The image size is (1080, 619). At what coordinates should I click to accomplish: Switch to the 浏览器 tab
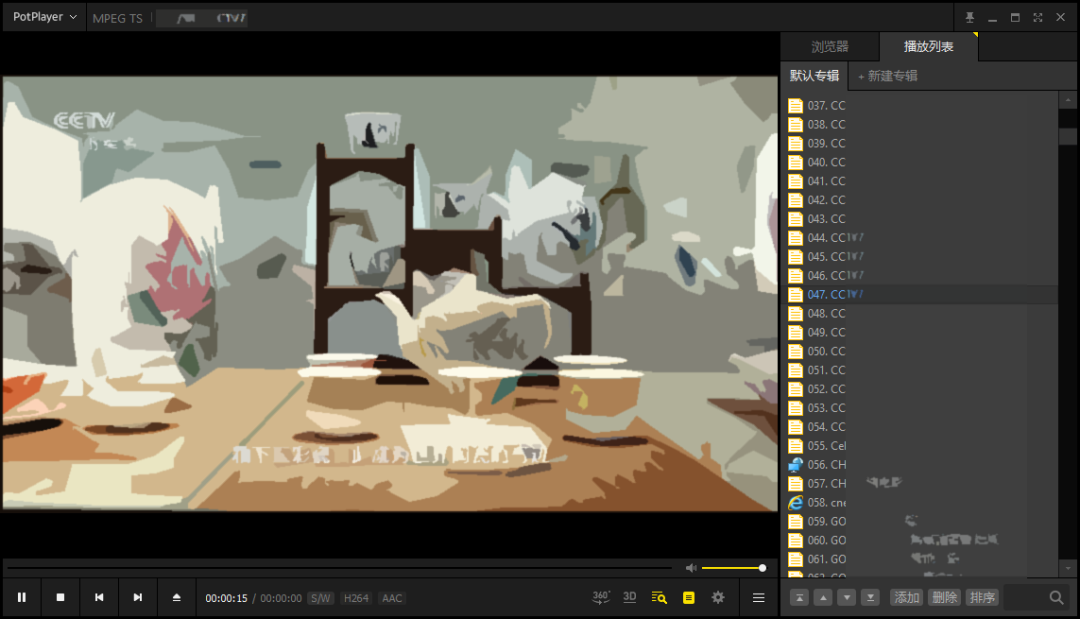coord(829,47)
